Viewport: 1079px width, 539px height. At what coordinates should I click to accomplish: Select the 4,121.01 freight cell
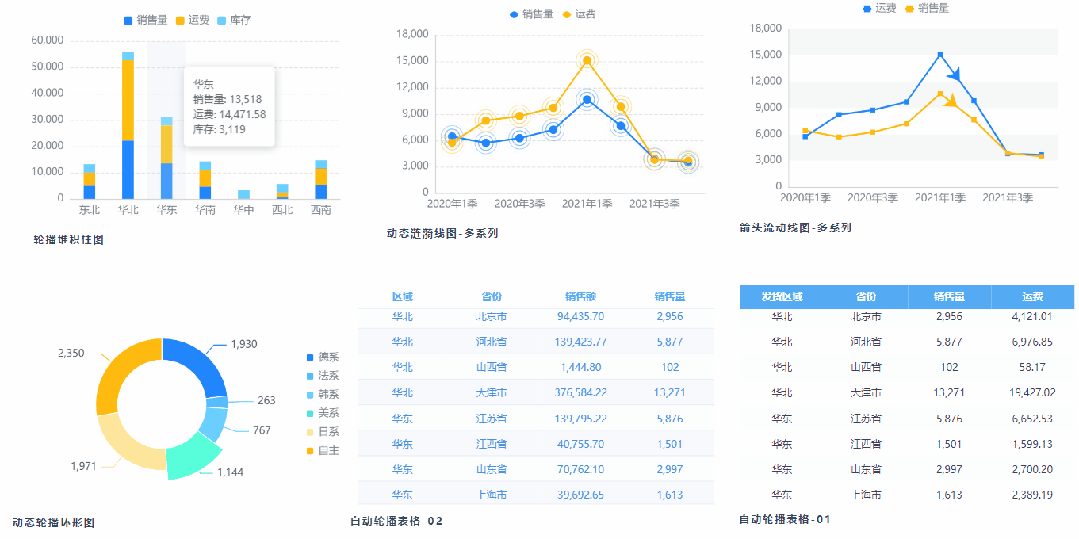[1033, 317]
